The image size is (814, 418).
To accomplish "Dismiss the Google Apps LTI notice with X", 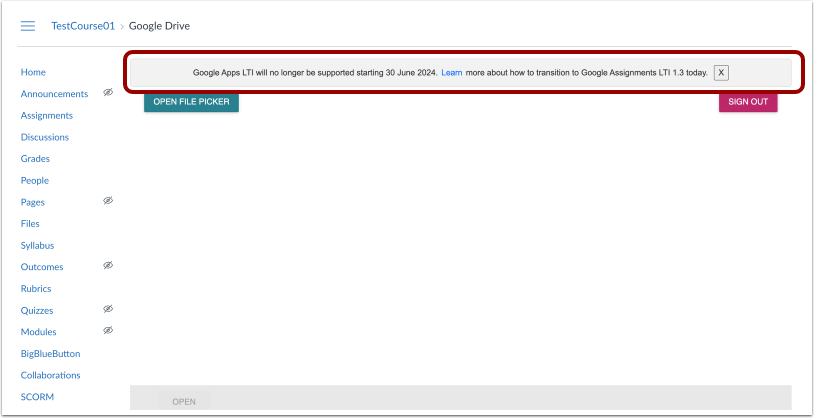I will tap(721, 73).
